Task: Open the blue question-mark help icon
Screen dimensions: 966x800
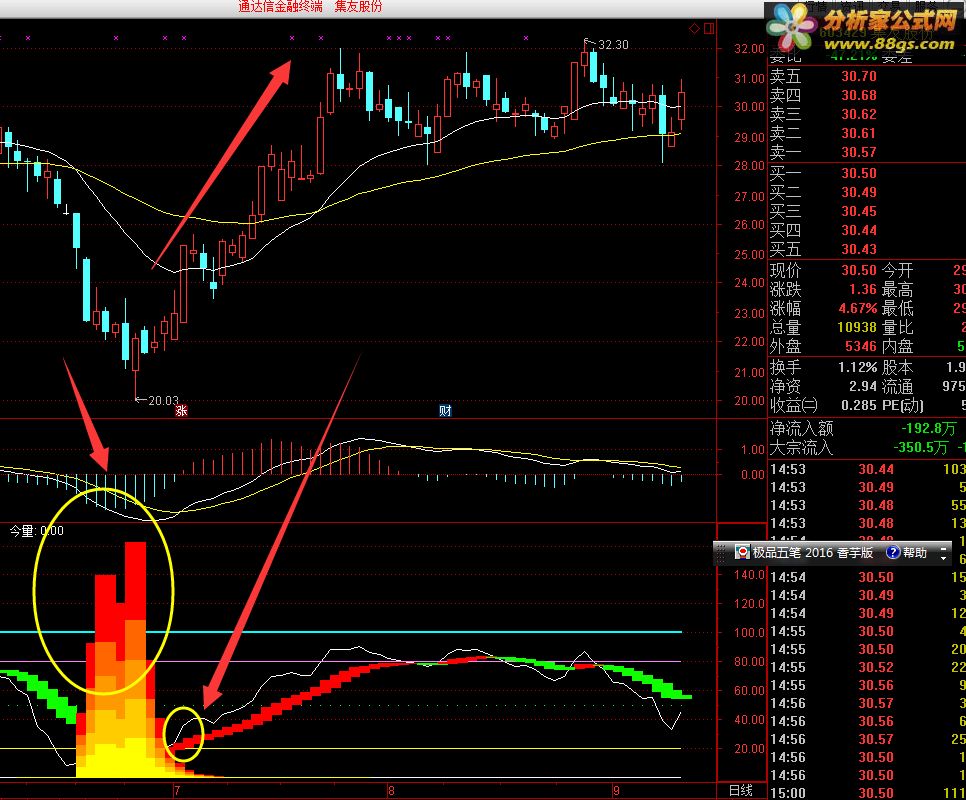Action: click(892, 552)
